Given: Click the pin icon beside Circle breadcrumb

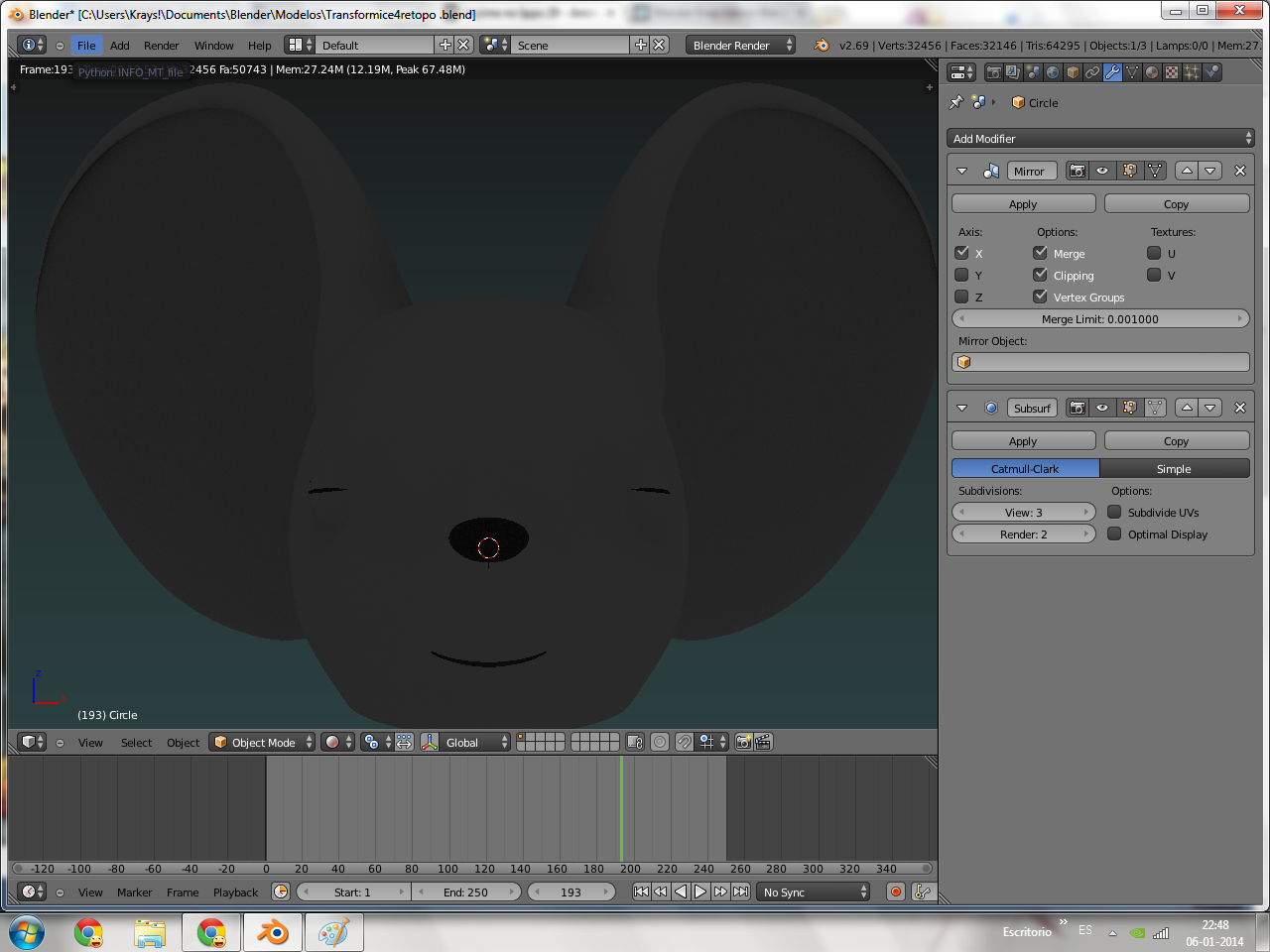Looking at the screenshot, I should [x=956, y=102].
